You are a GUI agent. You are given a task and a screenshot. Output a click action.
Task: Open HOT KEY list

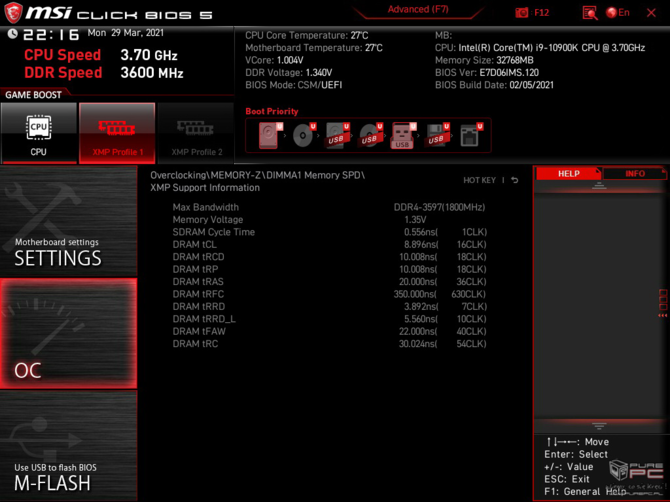[x=479, y=180]
